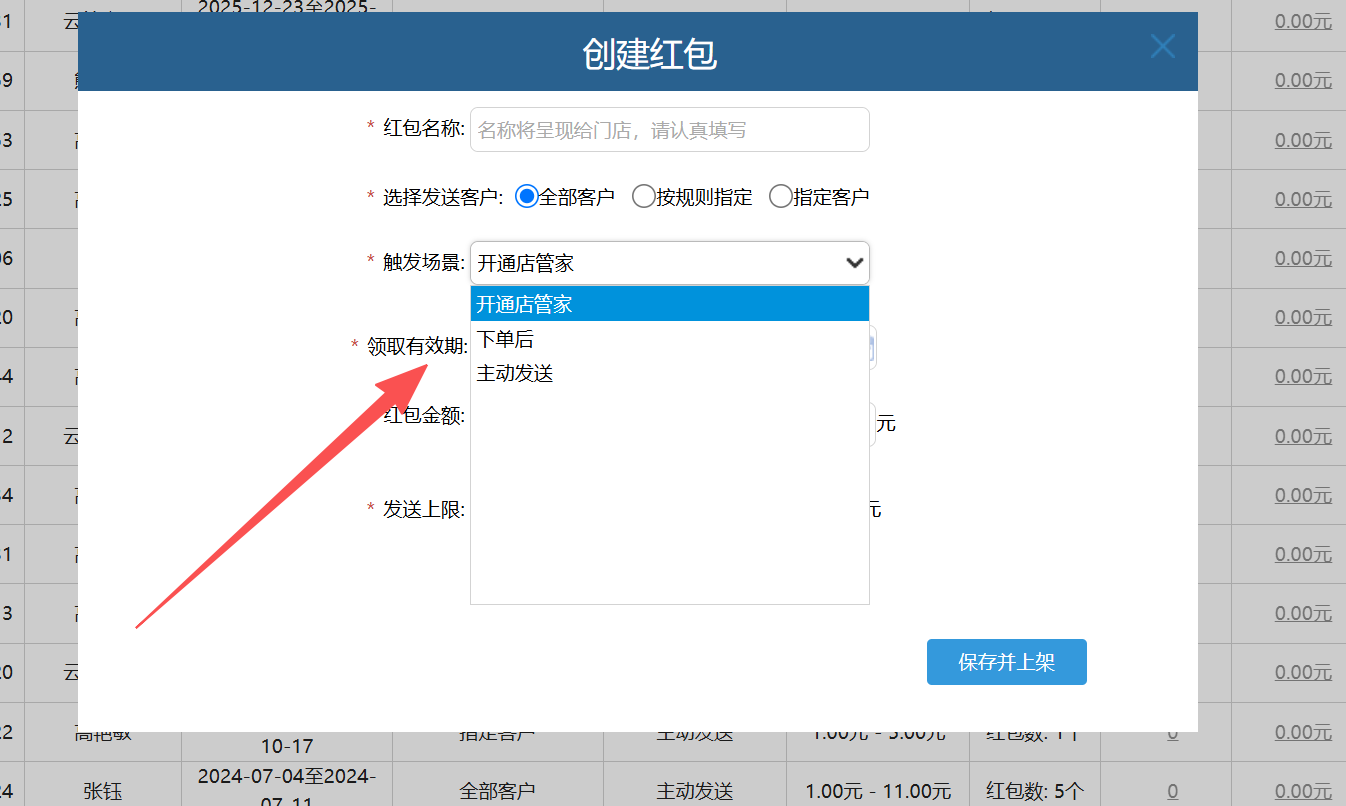The height and width of the screenshot is (806, 1346).
Task: Click the 全部客户 cell in 张钰 row
Action: tap(497, 791)
